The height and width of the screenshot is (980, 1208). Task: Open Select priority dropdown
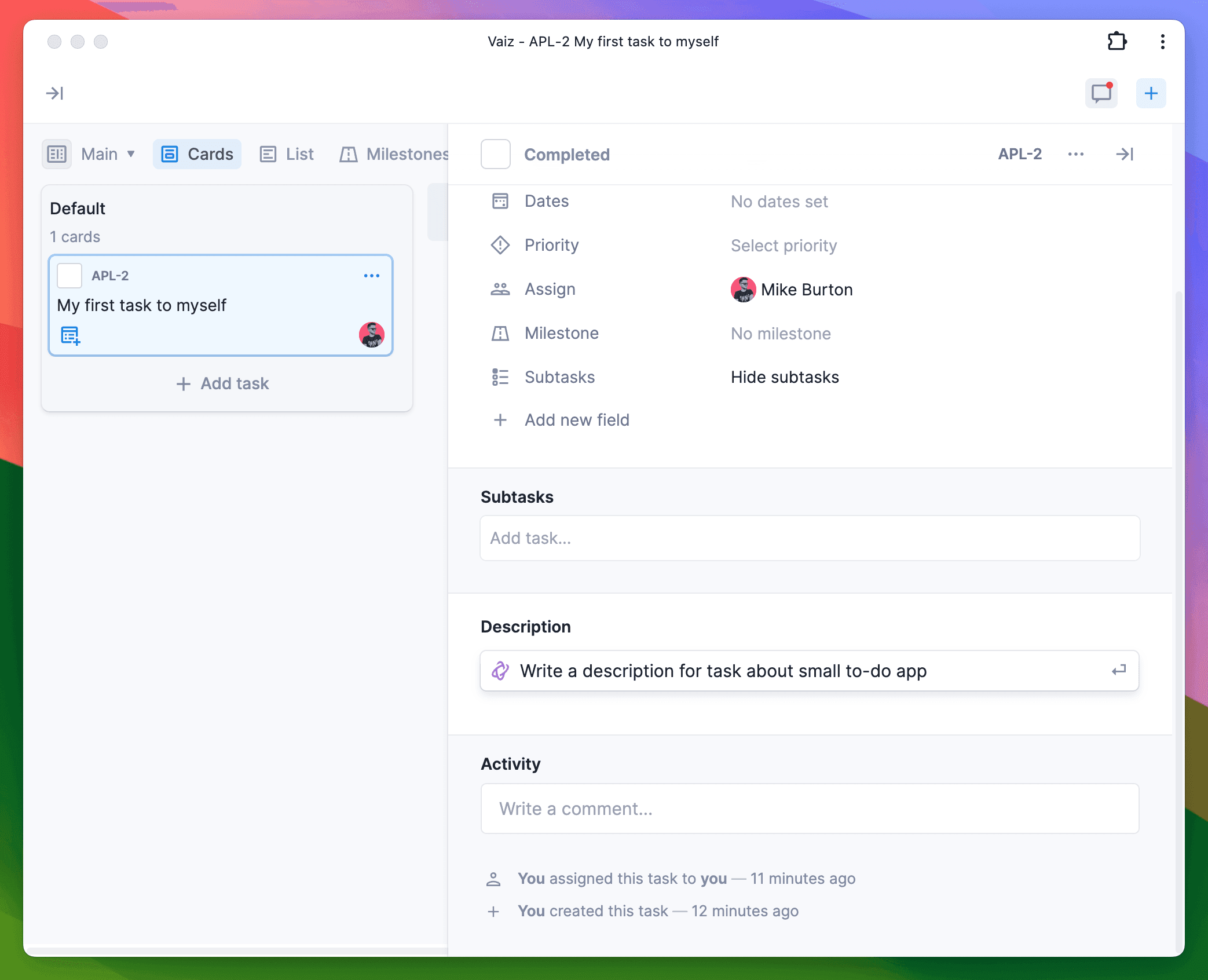pos(784,246)
